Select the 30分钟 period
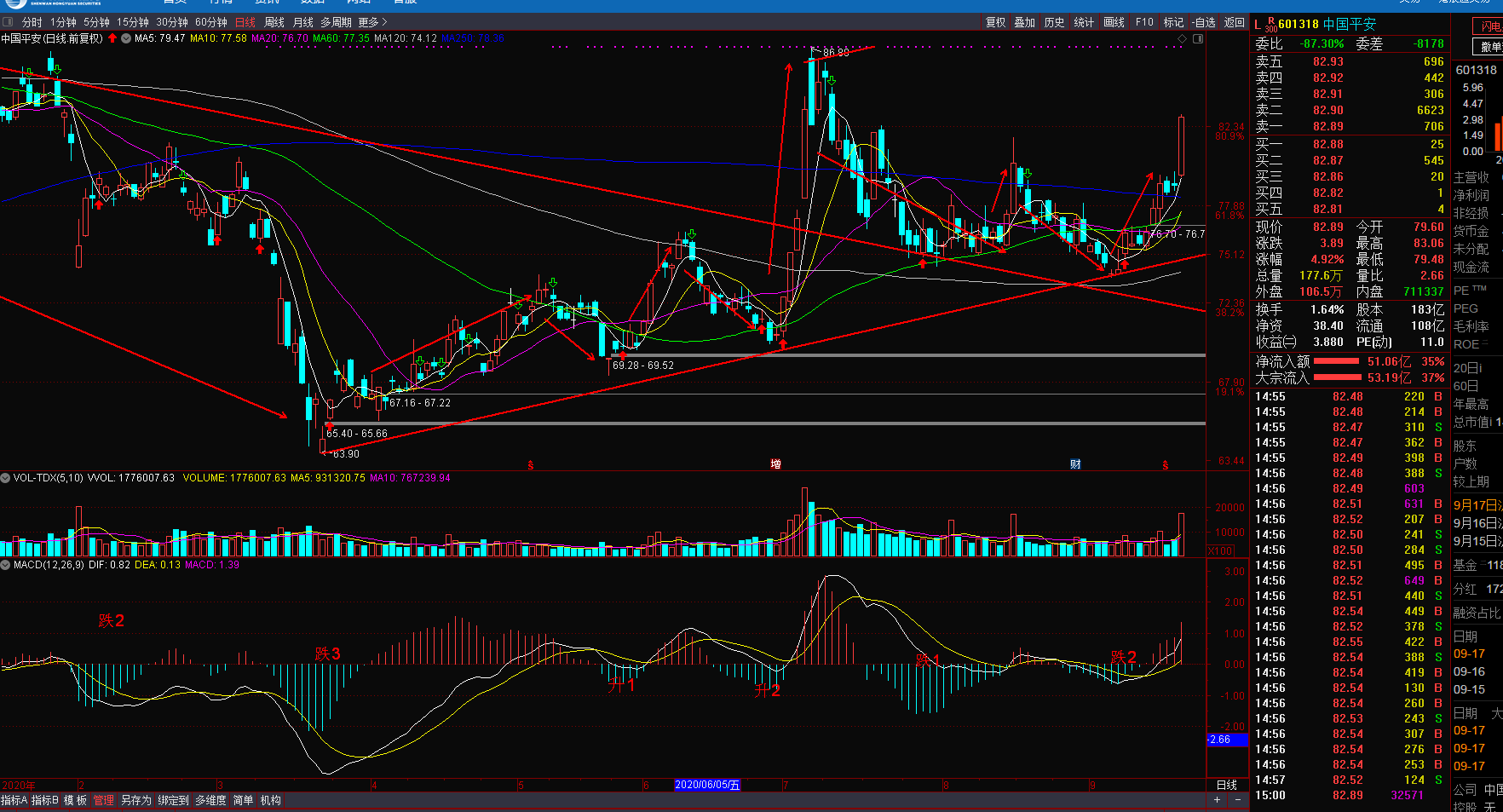The image size is (1503, 812). 172,22
